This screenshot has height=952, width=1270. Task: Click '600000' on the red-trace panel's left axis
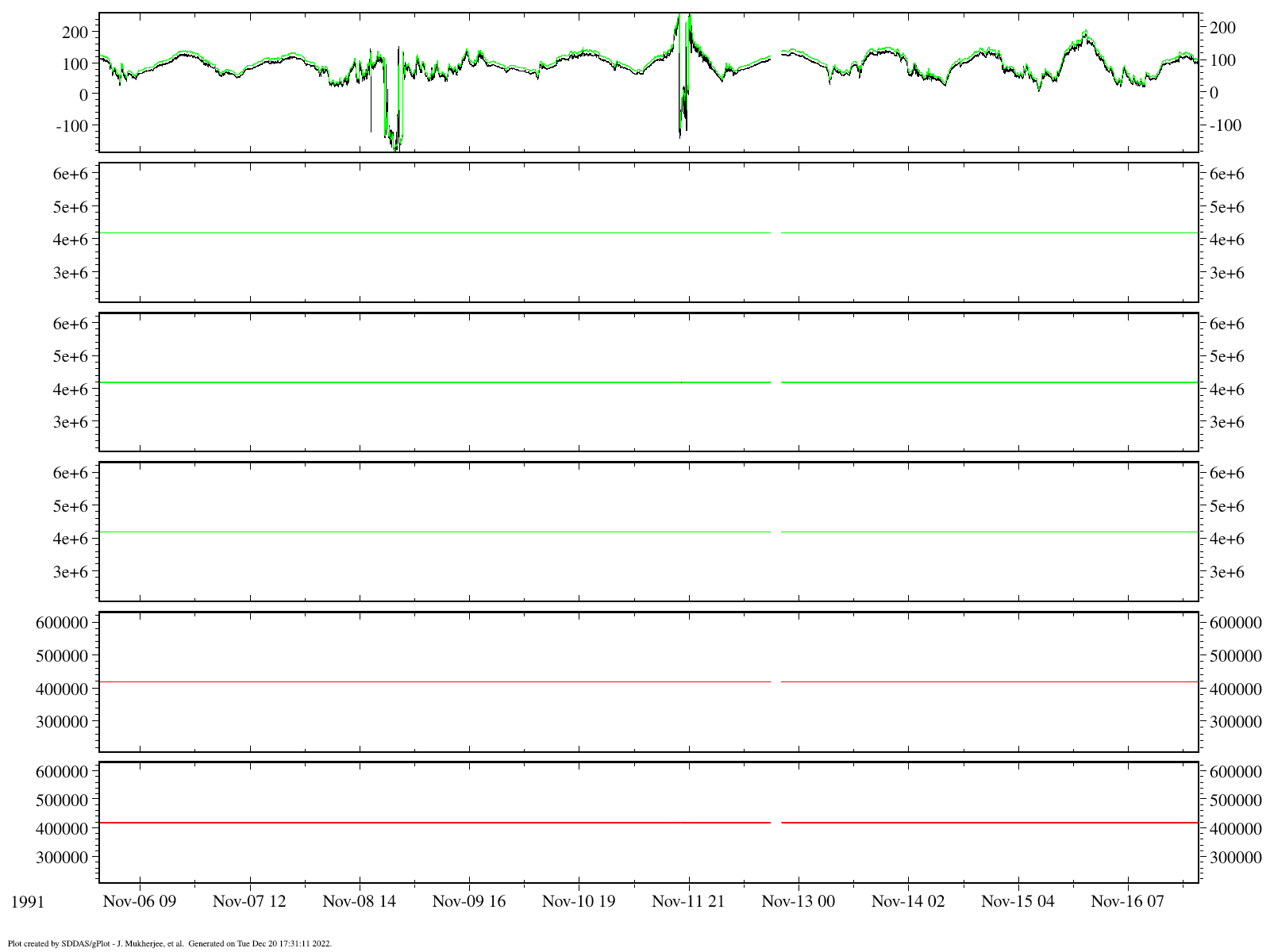(x=62, y=771)
